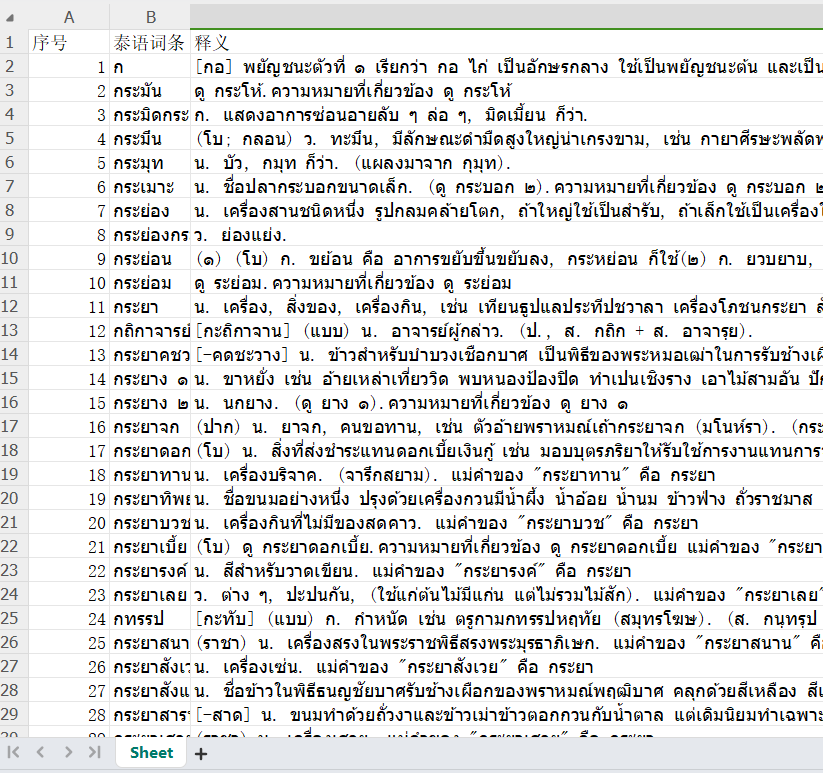Viewport: 823px width, 773px height.
Task: Select definition starting ดู กระโห้
Action: pos(507,90)
